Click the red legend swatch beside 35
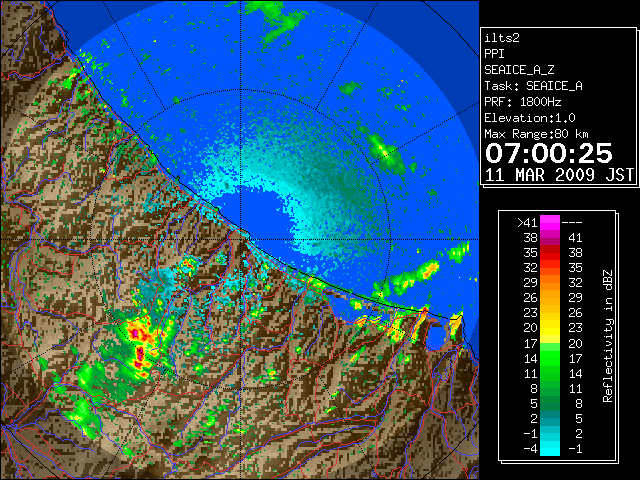 coord(550,253)
